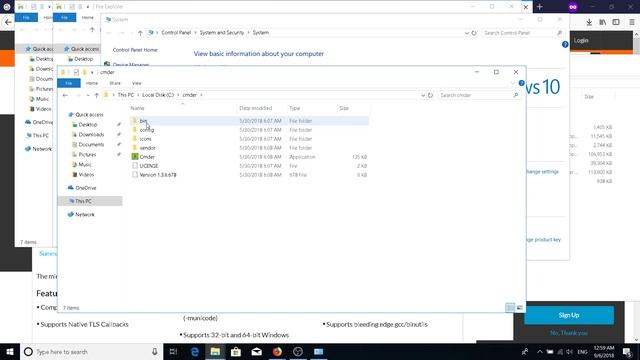Go back in cmder Explorer window
The image size is (640, 360).
click(65, 95)
